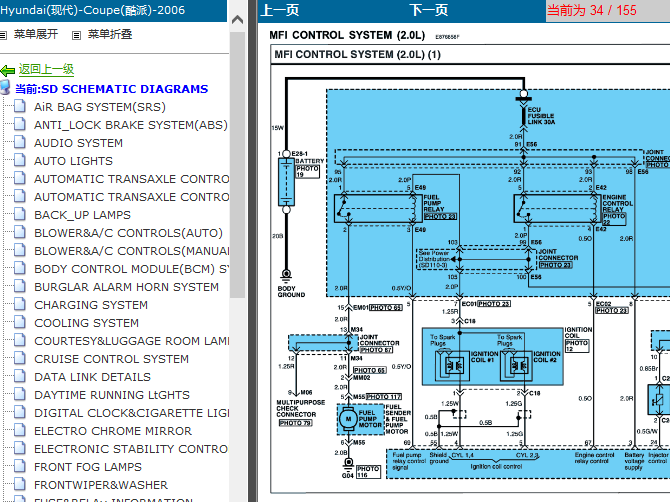The image size is (670, 502).
Task: Click the page icon beside BURGLAR ALARM HORN
Action: 19,286
